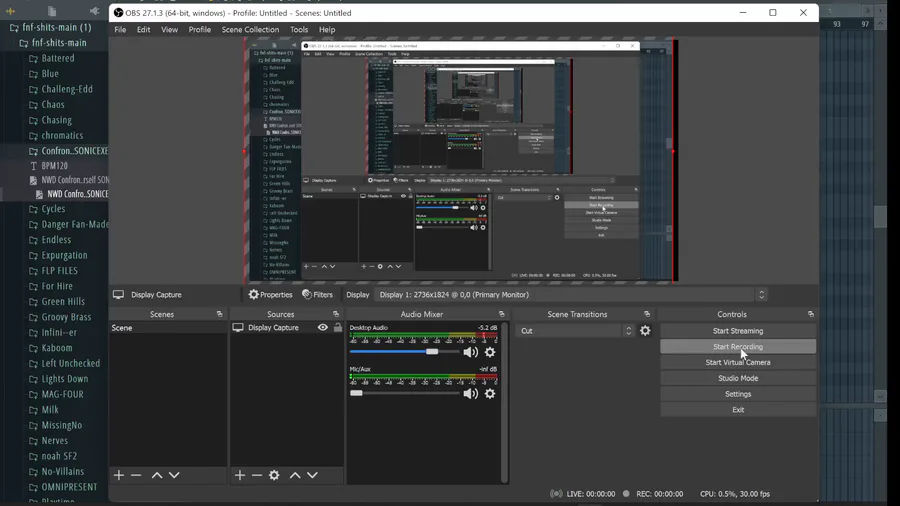The height and width of the screenshot is (506, 900).
Task: Select Display Capture source in list
Action: [273, 328]
